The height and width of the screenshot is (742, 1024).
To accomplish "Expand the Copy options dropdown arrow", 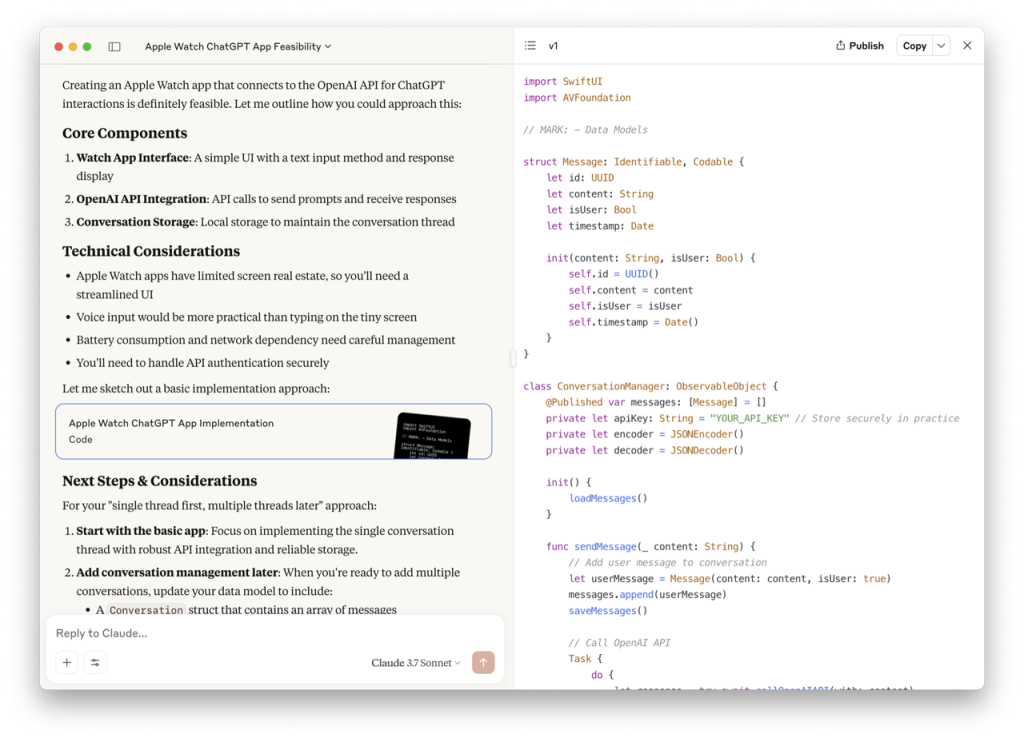I will 941,46.
